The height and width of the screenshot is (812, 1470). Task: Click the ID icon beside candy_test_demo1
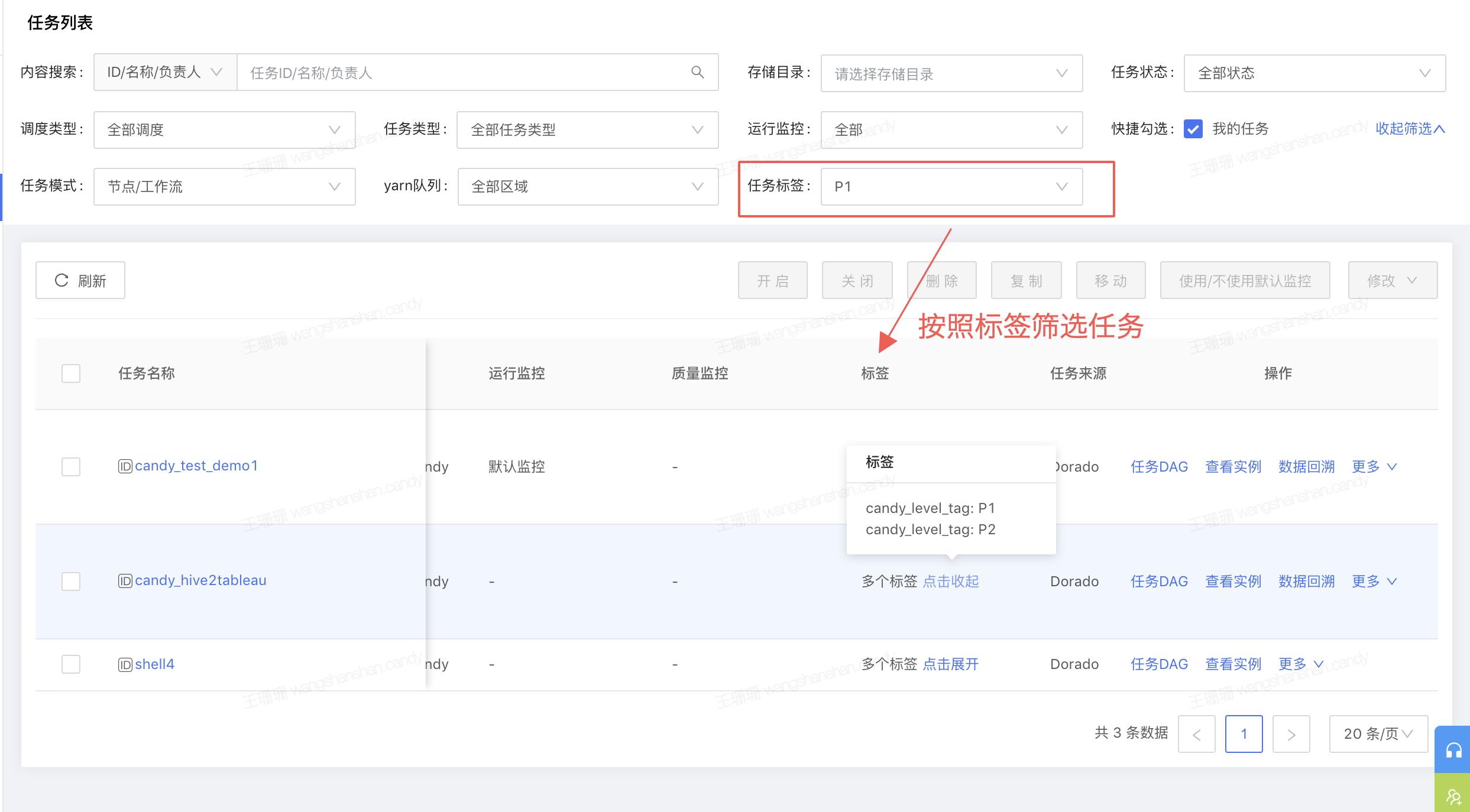coord(125,466)
